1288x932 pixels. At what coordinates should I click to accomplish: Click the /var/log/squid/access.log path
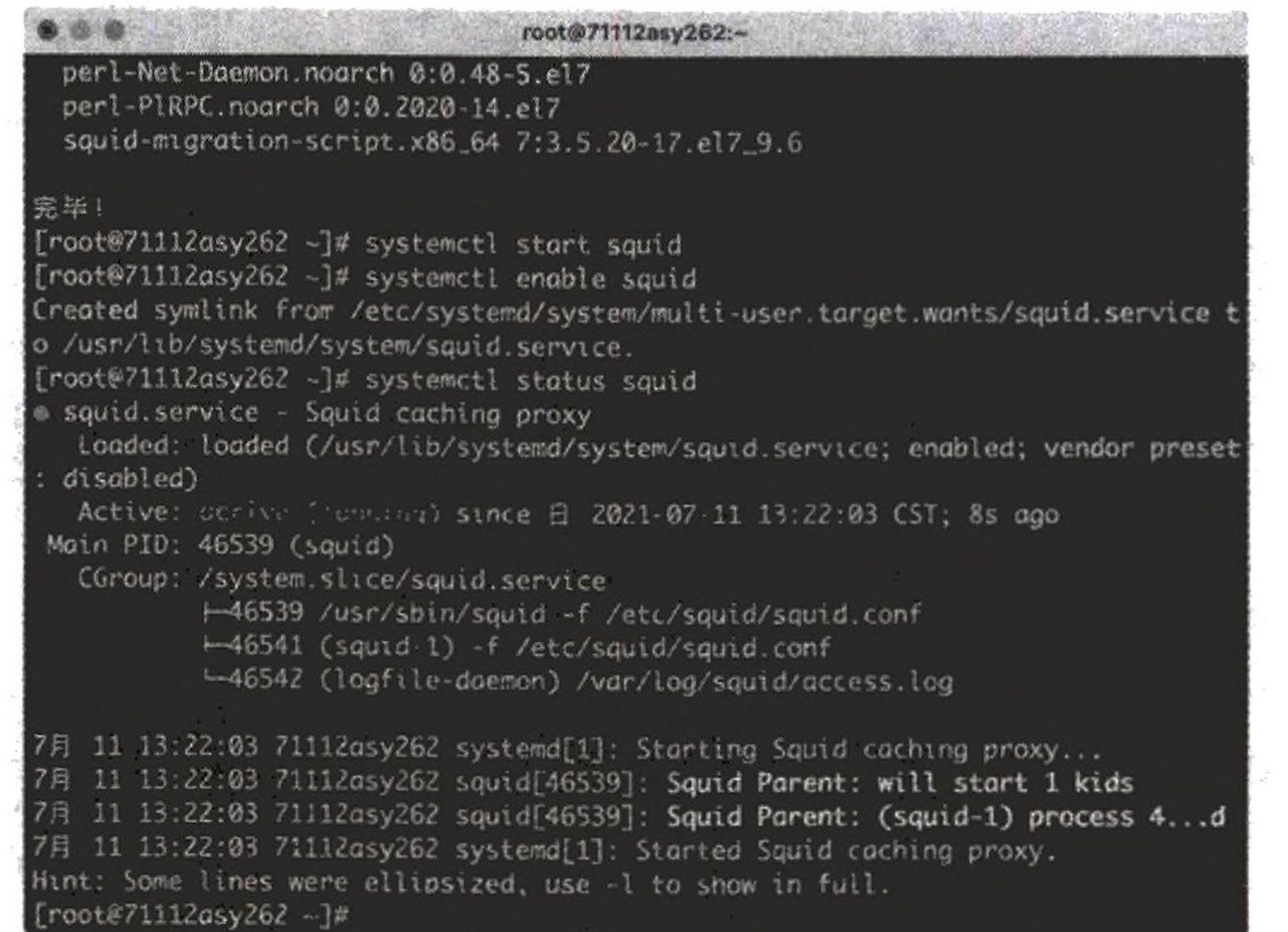point(765,683)
